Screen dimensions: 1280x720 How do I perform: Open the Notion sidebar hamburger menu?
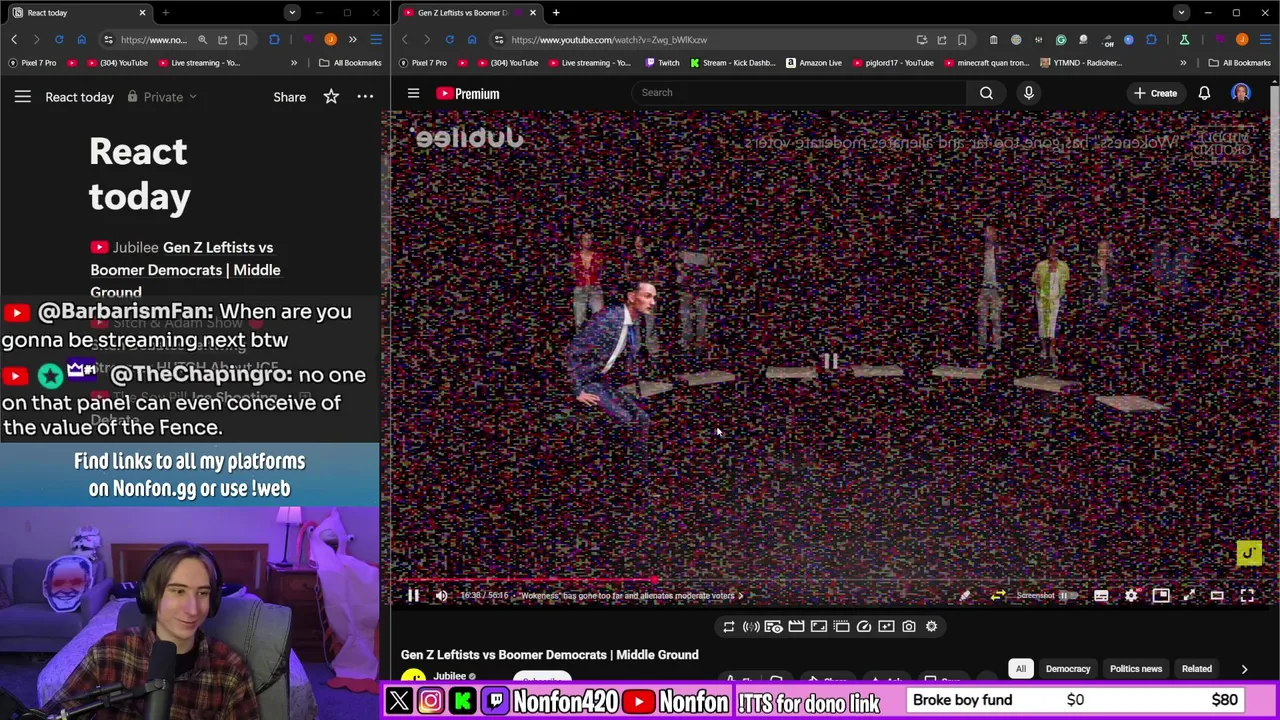[23, 97]
